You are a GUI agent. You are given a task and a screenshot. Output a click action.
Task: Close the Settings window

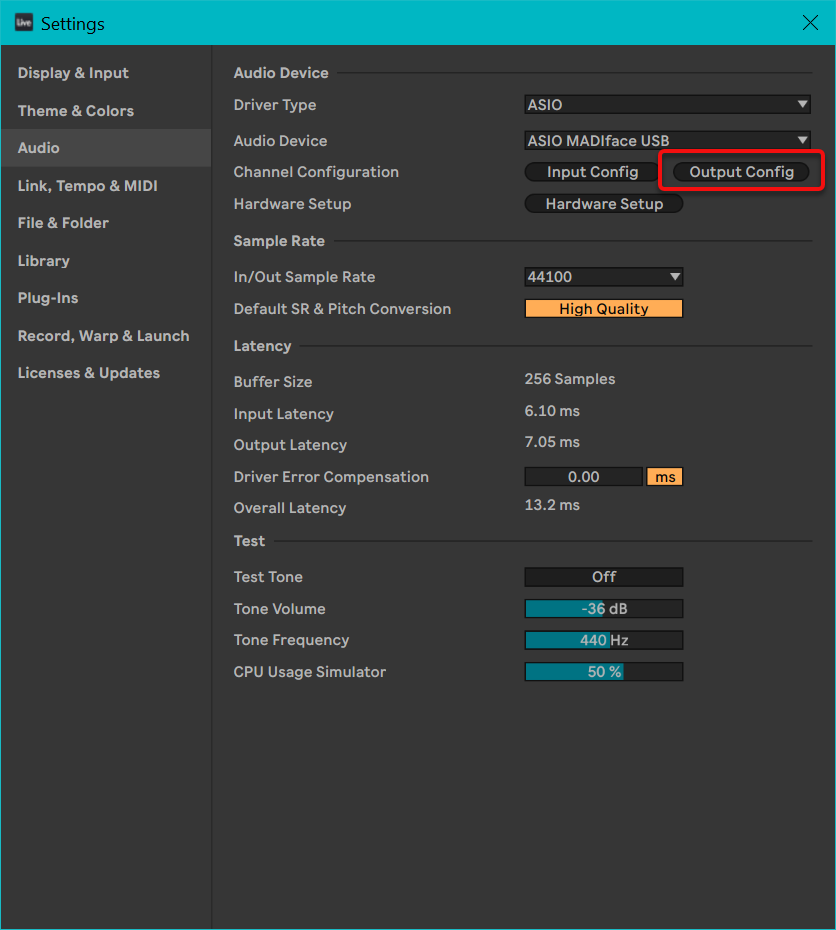click(x=810, y=23)
